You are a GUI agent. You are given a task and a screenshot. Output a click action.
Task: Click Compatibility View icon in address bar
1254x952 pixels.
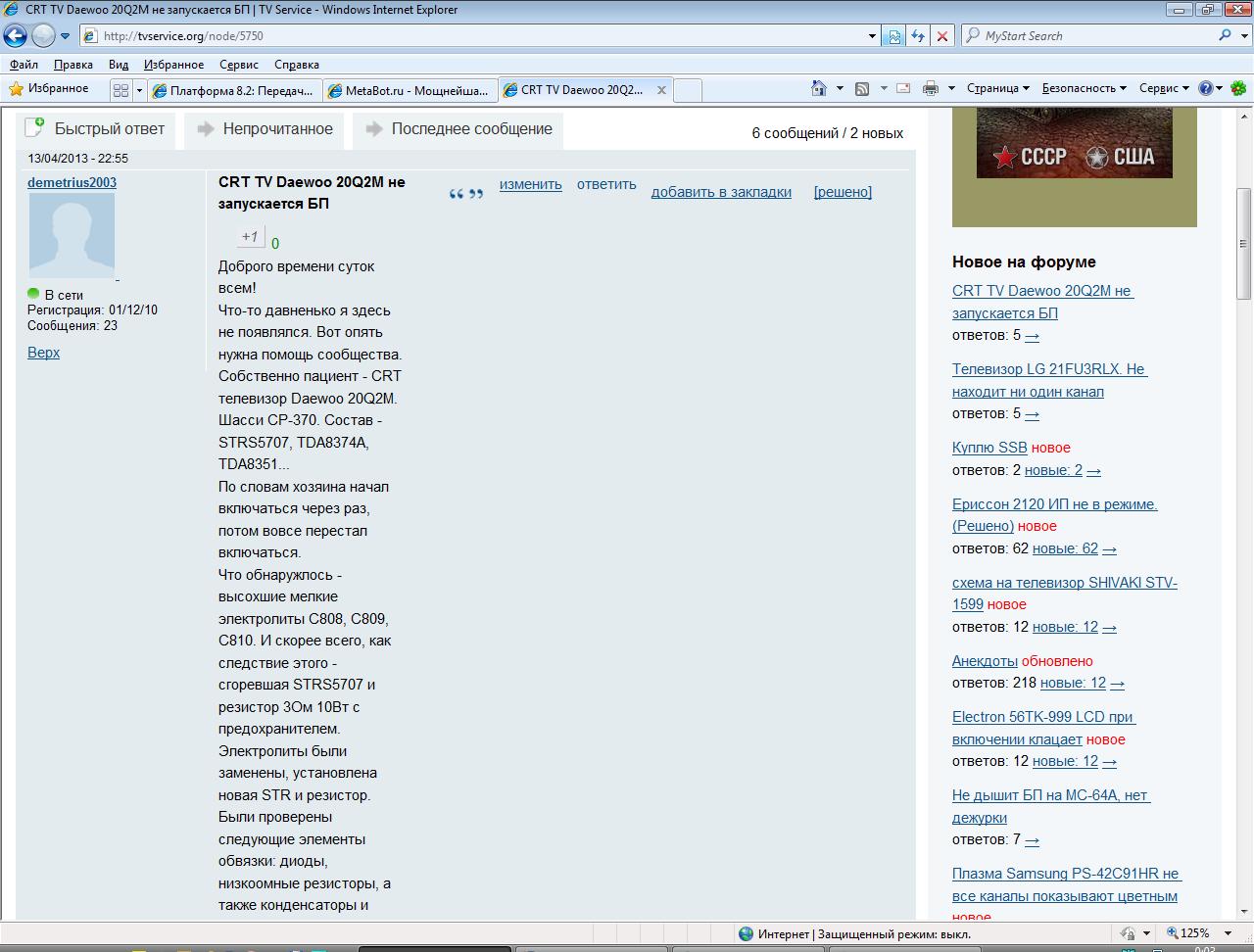893,36
